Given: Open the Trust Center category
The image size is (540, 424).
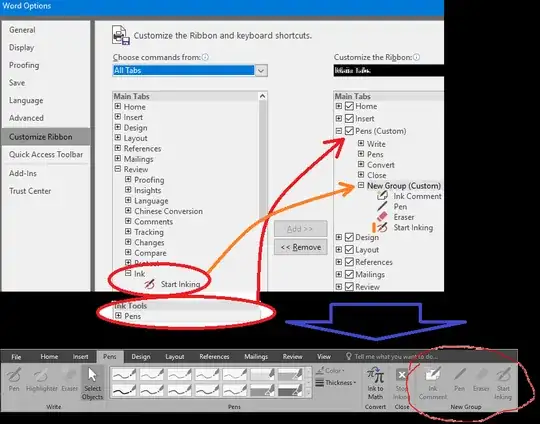Looking at the screenshot, I should 30,191.
